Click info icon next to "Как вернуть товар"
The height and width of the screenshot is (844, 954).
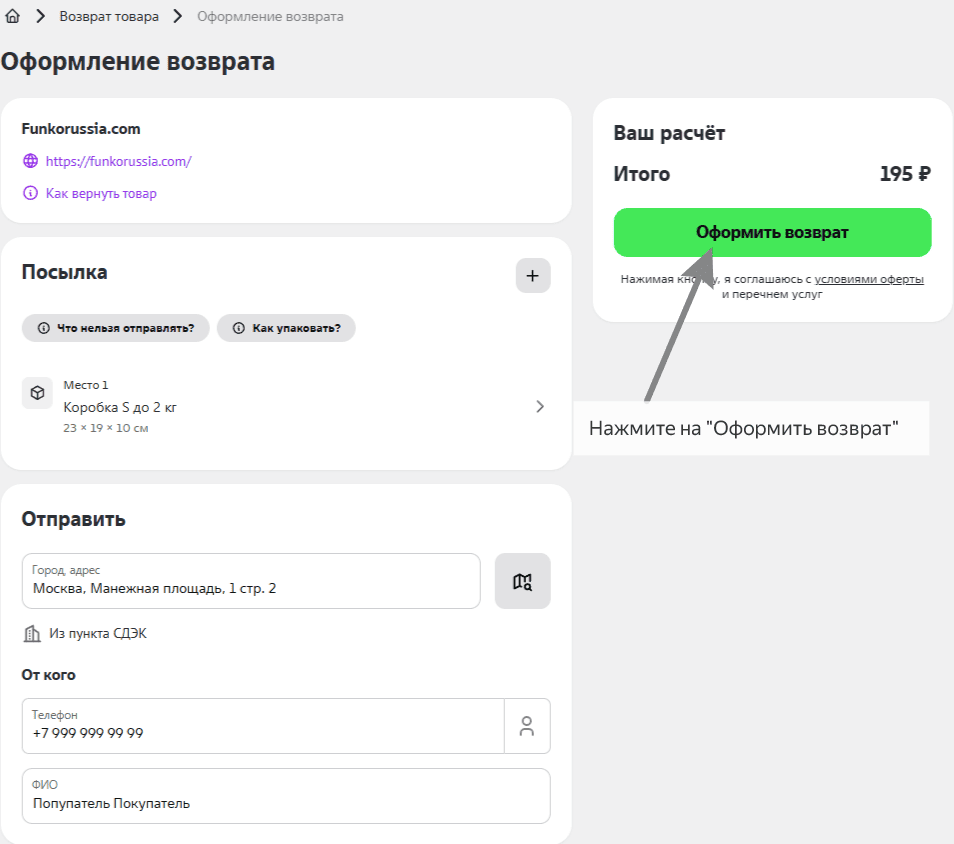pyautogui.click(x=30, y=194)
